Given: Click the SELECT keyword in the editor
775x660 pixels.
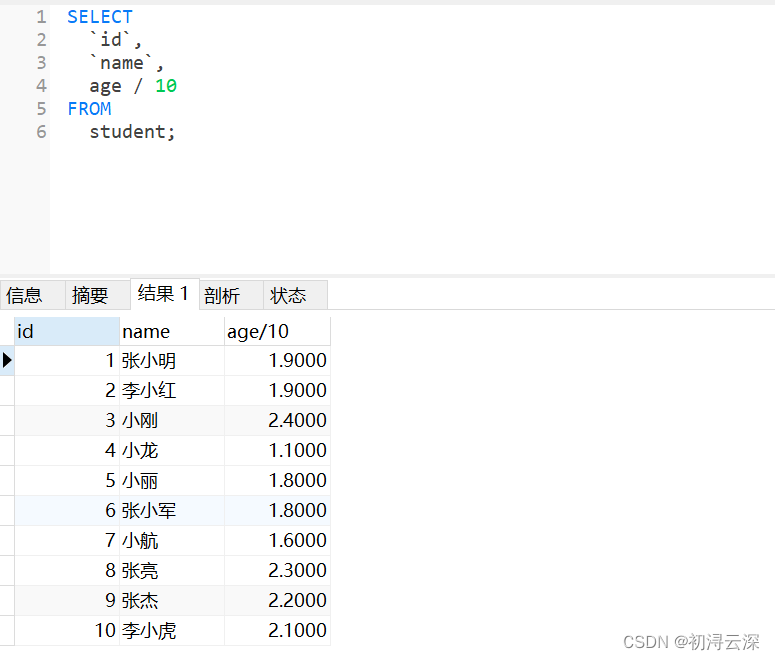Looking at the screenshot, I should [x=100, y=17].
